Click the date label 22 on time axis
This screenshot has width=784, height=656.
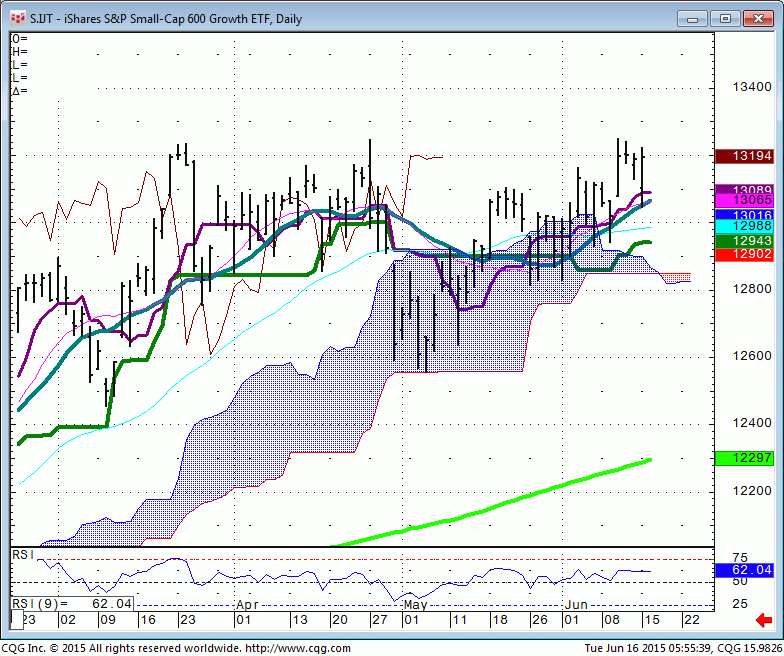pyautogui.click(x=692, y=620)
